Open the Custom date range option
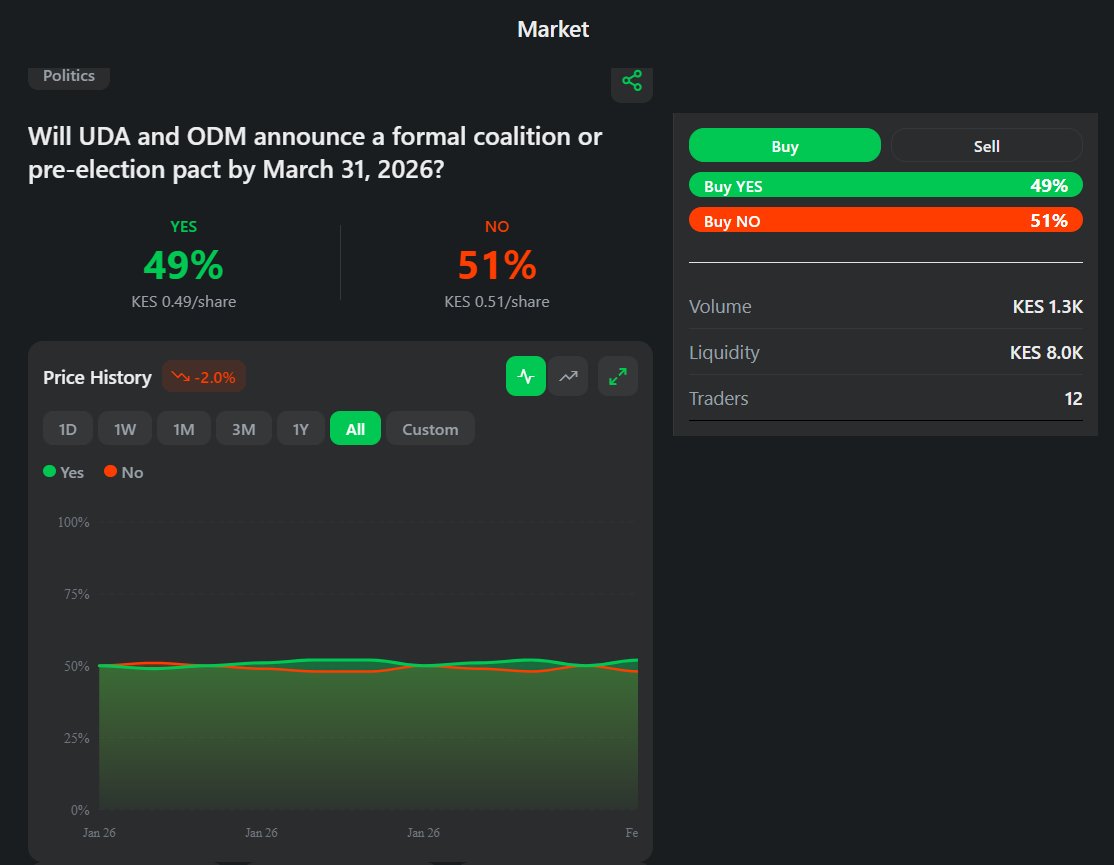Viewport: 1114px width, 865px height. tap(431, 429)
